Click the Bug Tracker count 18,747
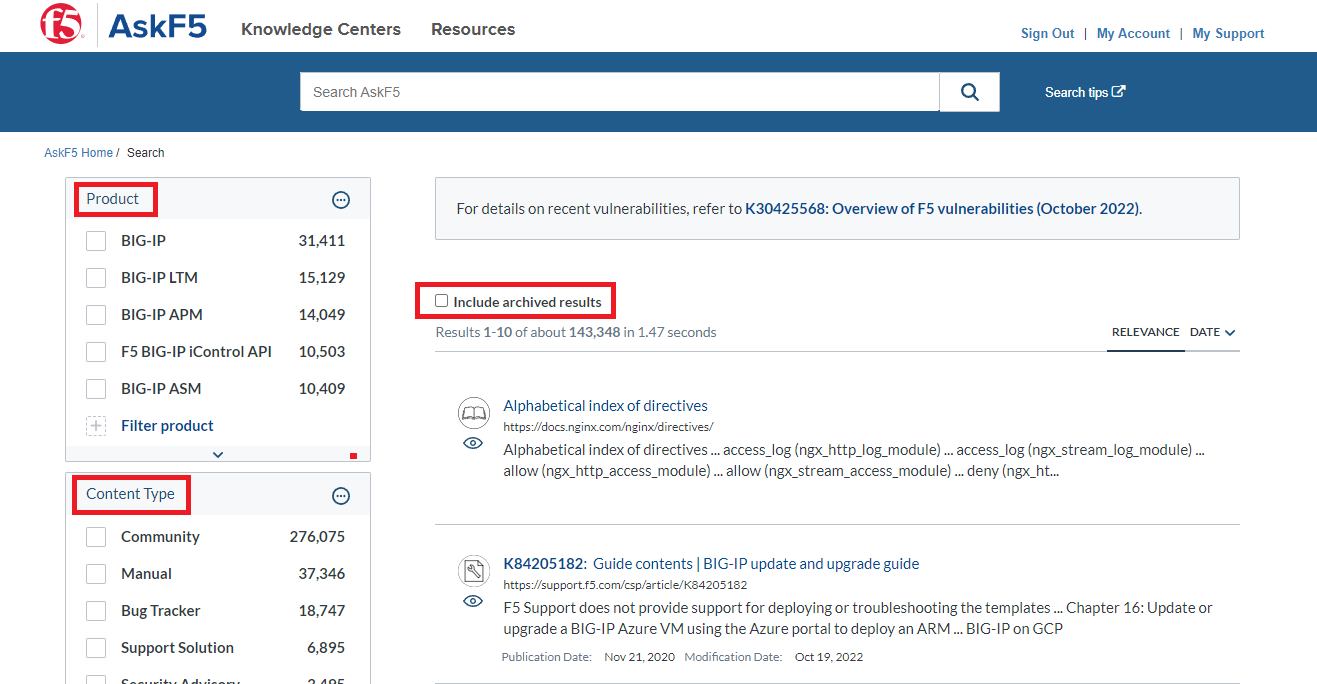This screenshot has height=684, width=1317. tap(322, 611)
